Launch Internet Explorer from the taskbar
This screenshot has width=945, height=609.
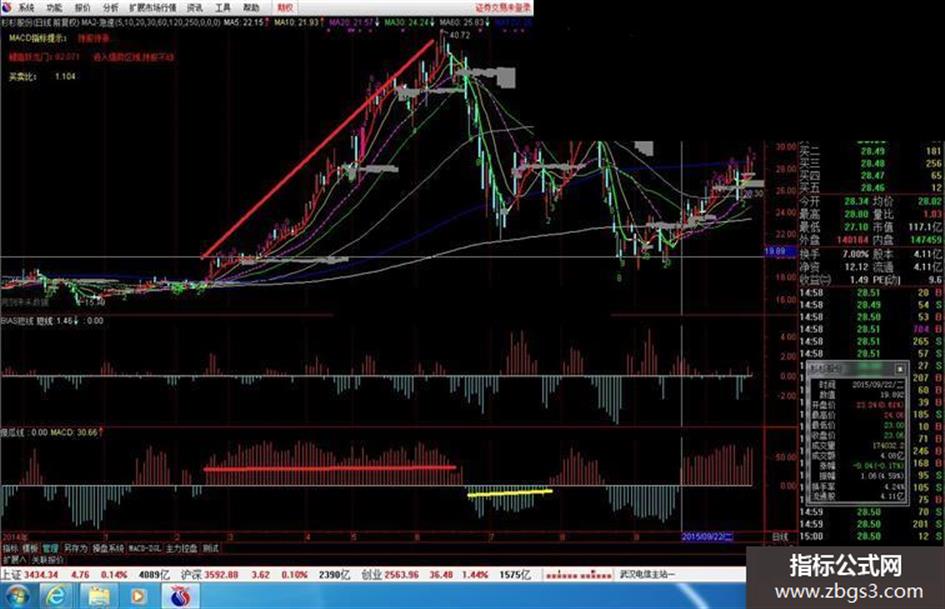(56, 596)
